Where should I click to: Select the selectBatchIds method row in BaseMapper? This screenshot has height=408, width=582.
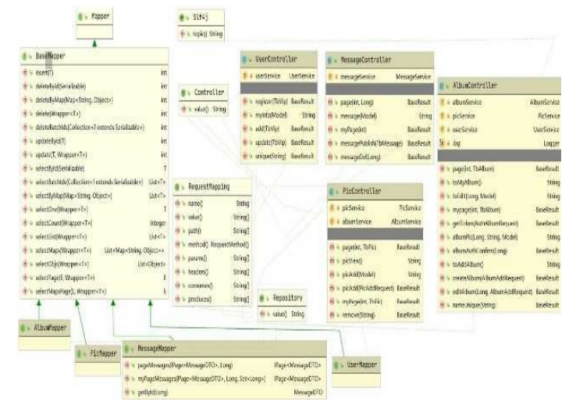click(x=94, y=182)
